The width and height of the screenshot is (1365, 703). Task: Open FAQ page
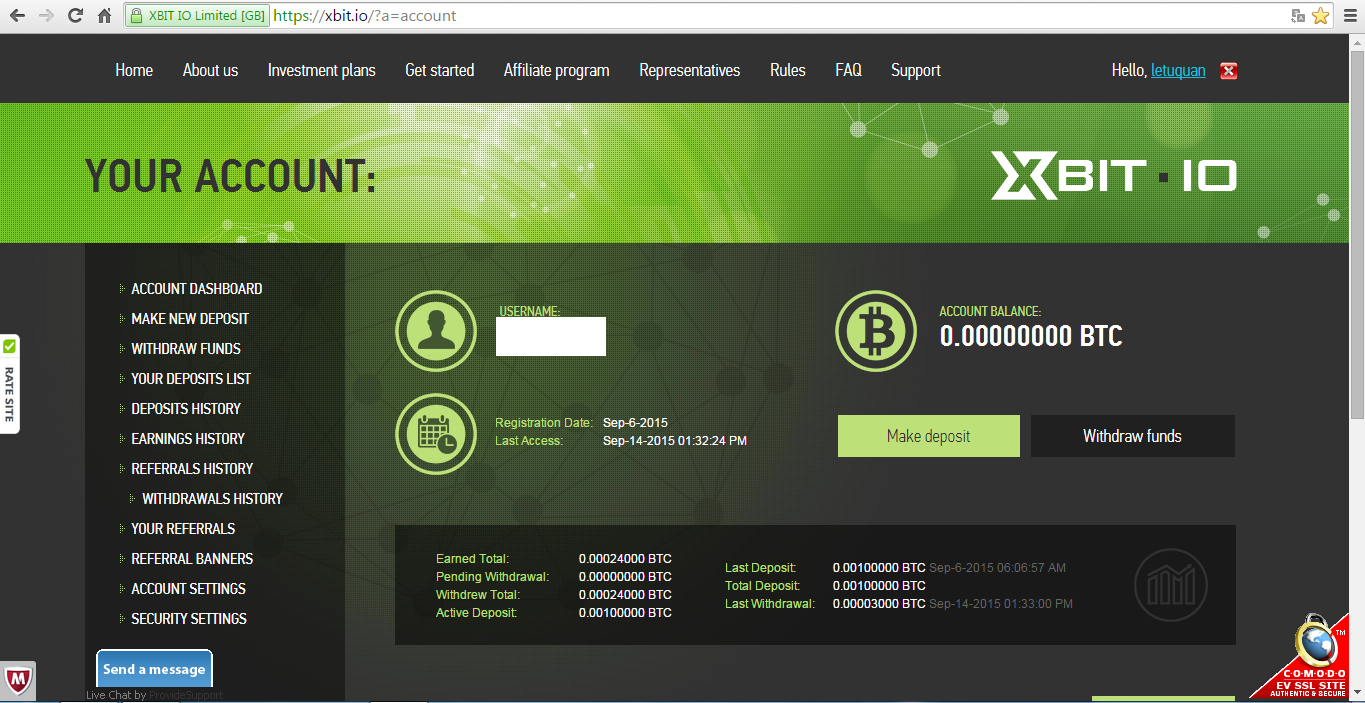tap(848, 70)
